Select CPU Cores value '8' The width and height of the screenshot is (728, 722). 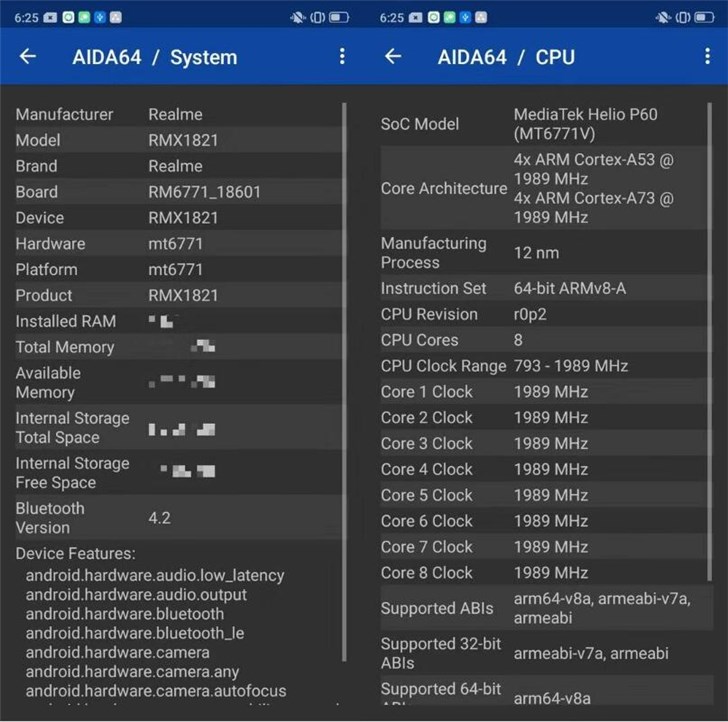point(518,340)
